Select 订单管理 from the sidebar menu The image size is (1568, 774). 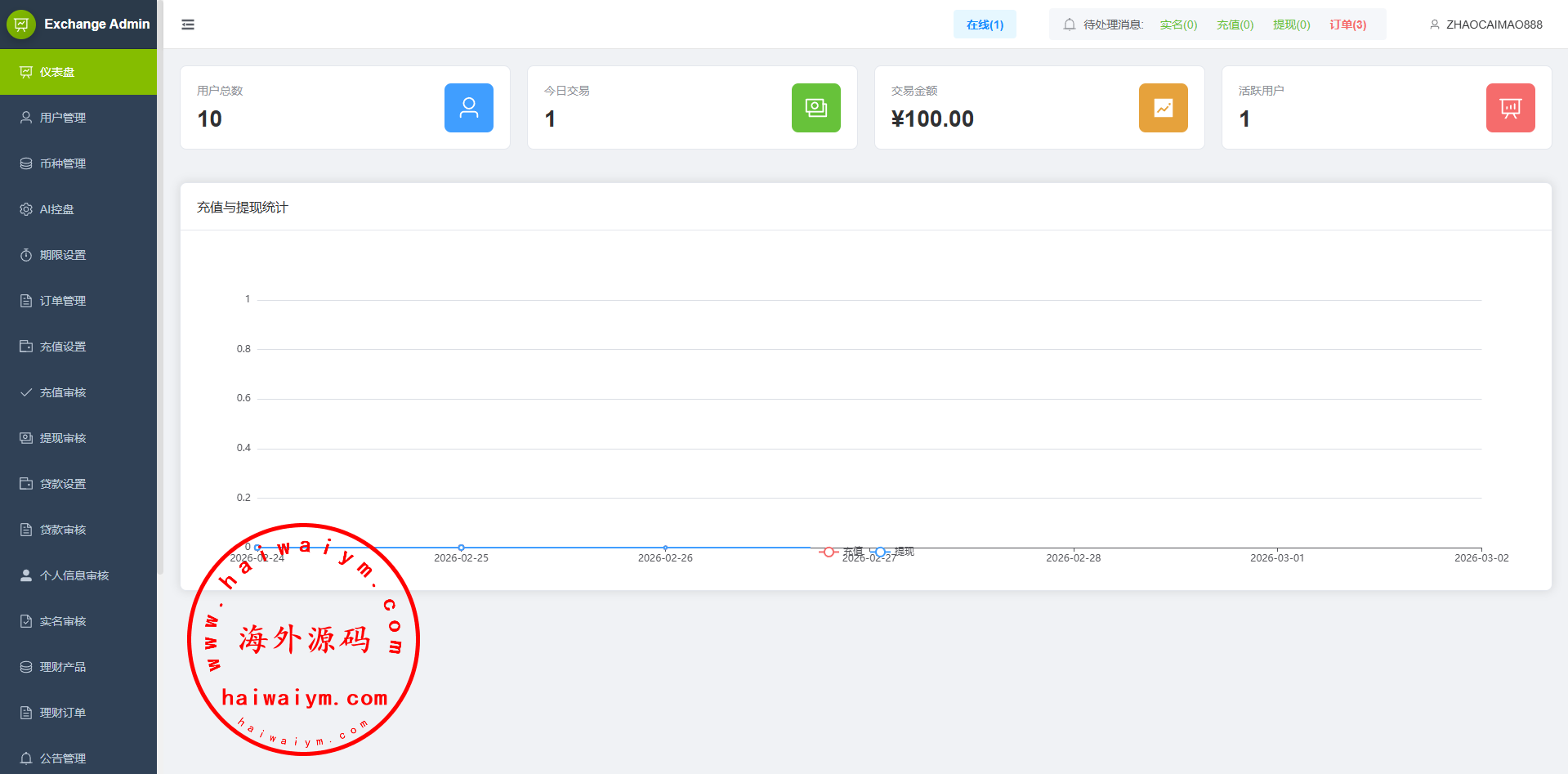click(63, 301)
